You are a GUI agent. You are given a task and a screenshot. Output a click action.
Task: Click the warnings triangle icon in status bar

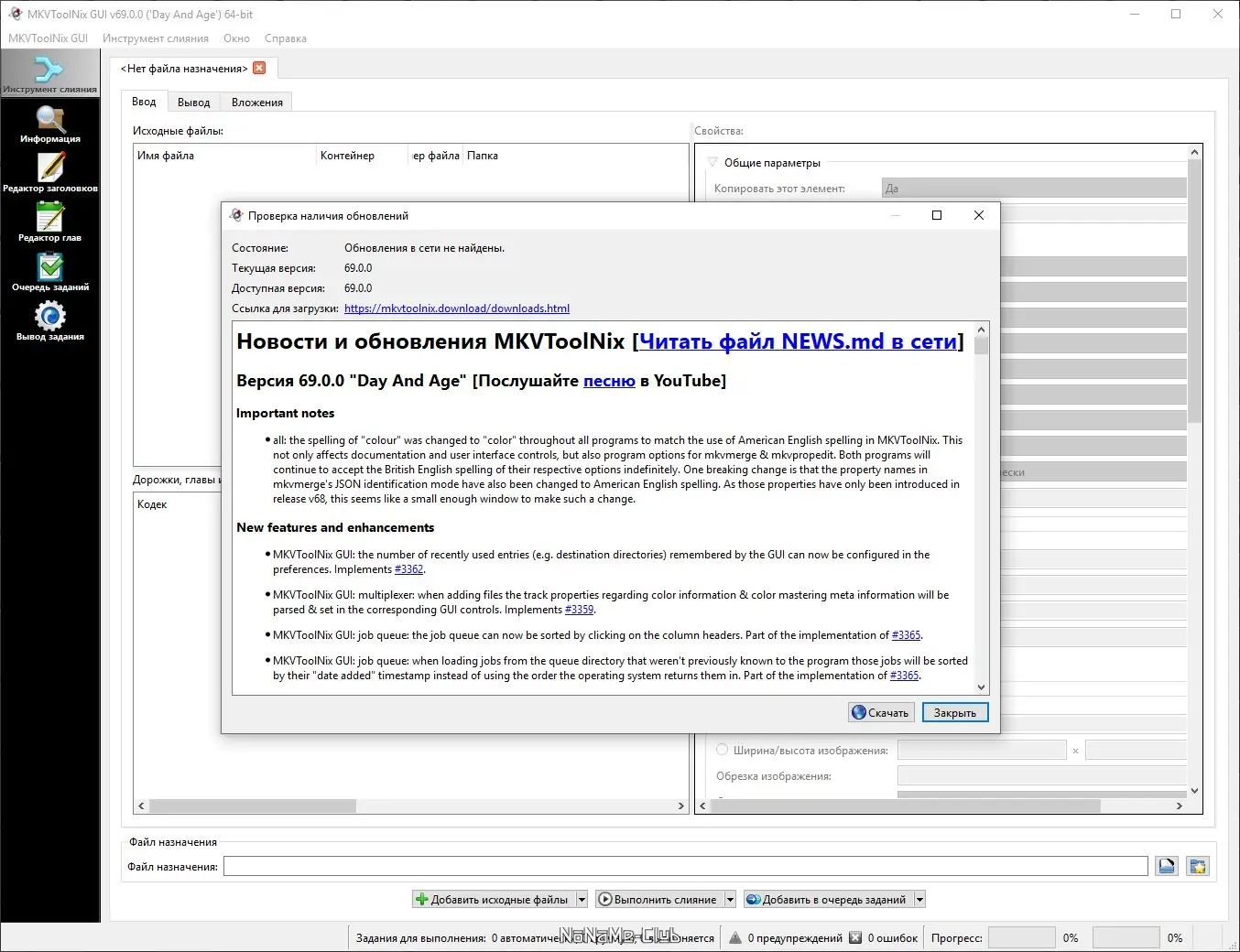coord(735,937)
